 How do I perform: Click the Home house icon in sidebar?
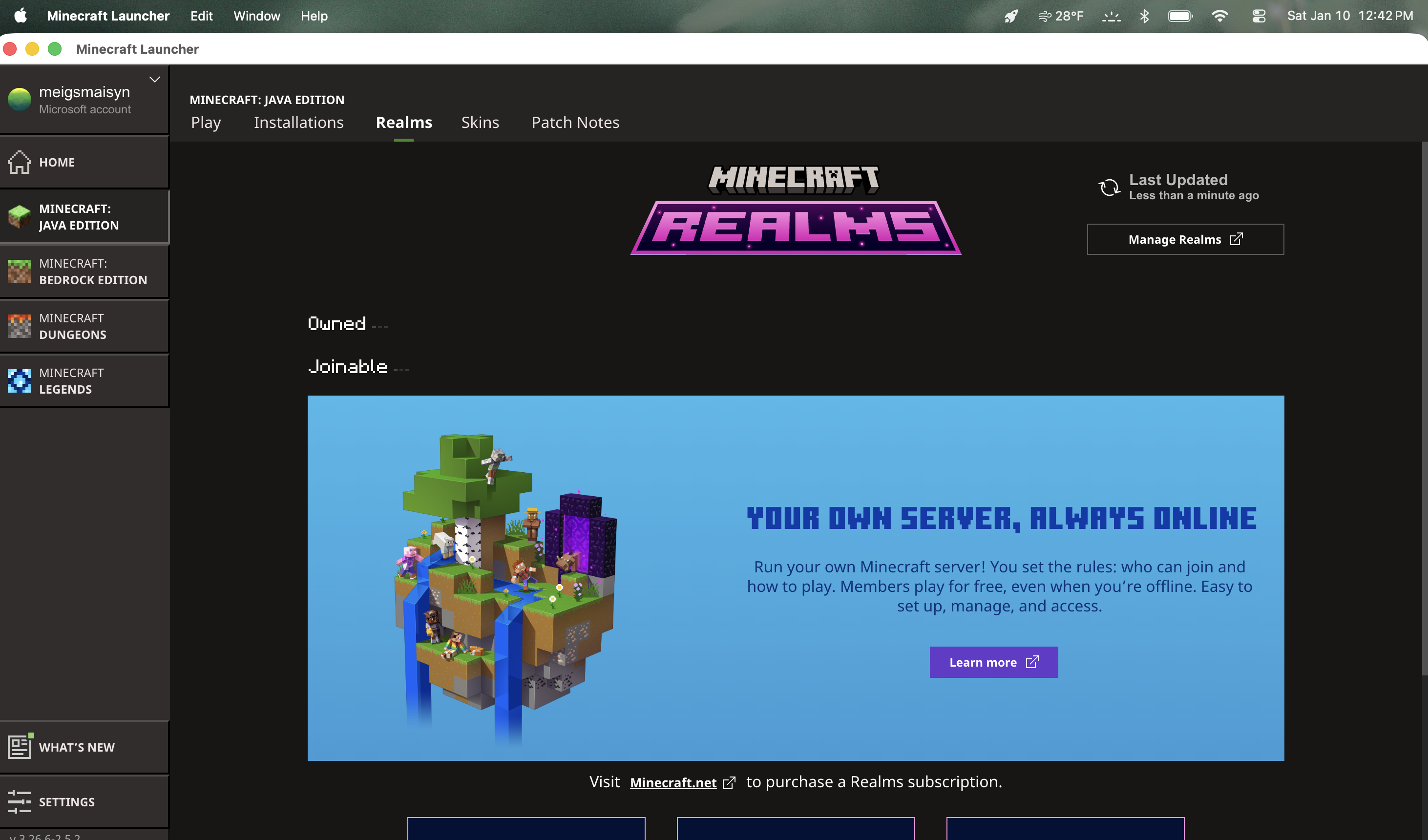tap(19, 162)
